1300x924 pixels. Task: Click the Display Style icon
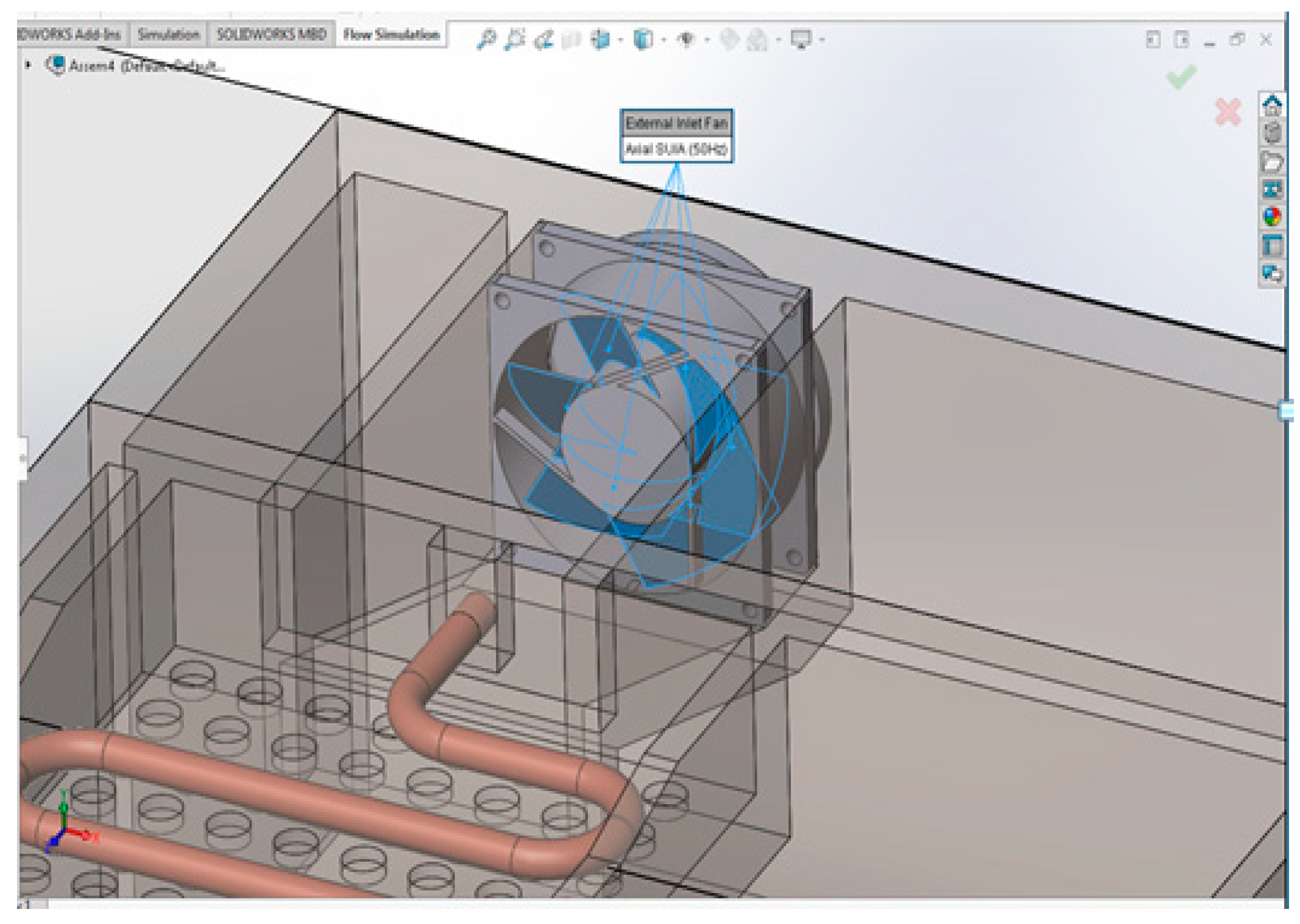coord(643,40)
